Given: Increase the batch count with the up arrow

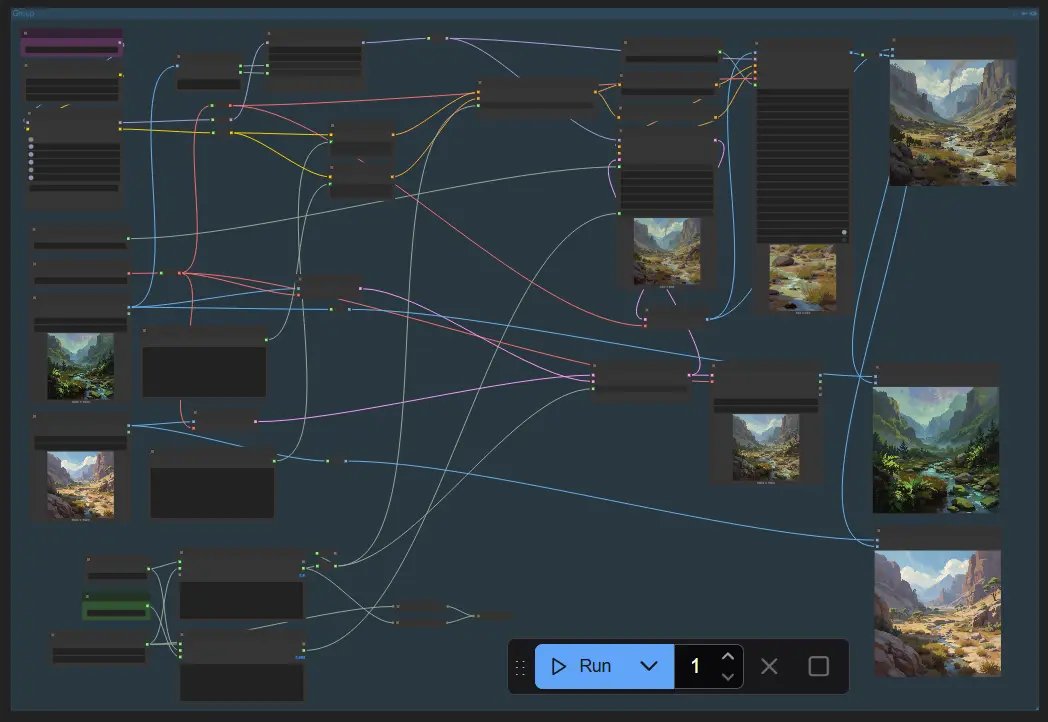Looking at the screenshot, I should tap(728, 656).
